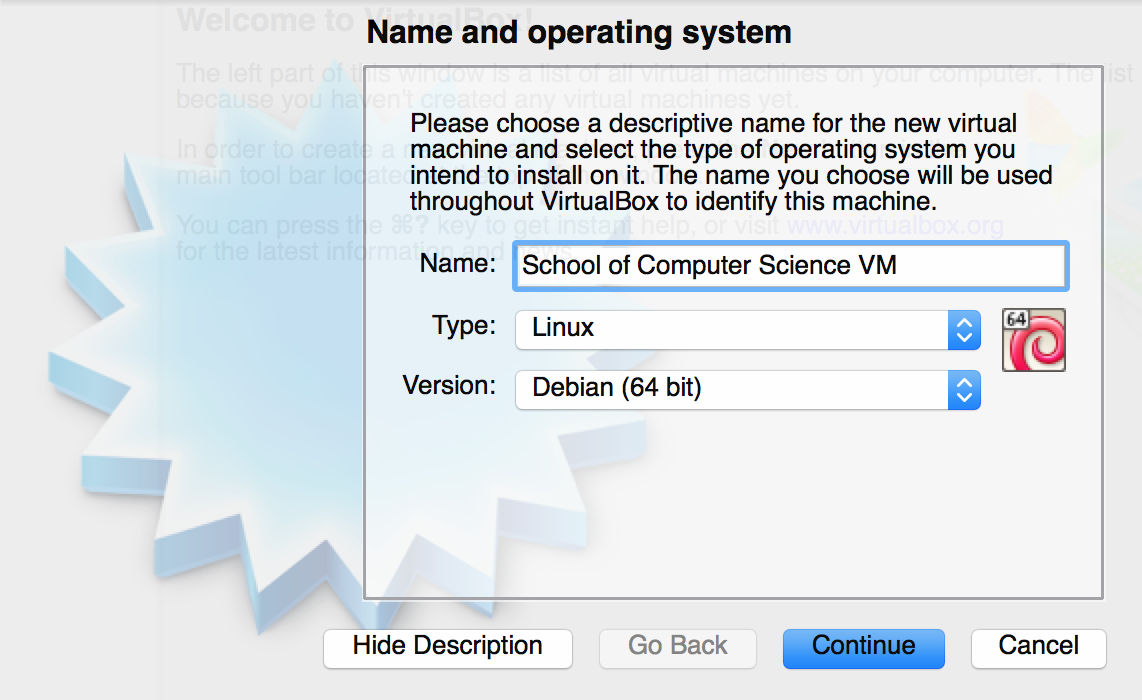The height and width of the screenshot is (700, 1142).
Task: Click Continue to proceed
Action: coord(863,647)
